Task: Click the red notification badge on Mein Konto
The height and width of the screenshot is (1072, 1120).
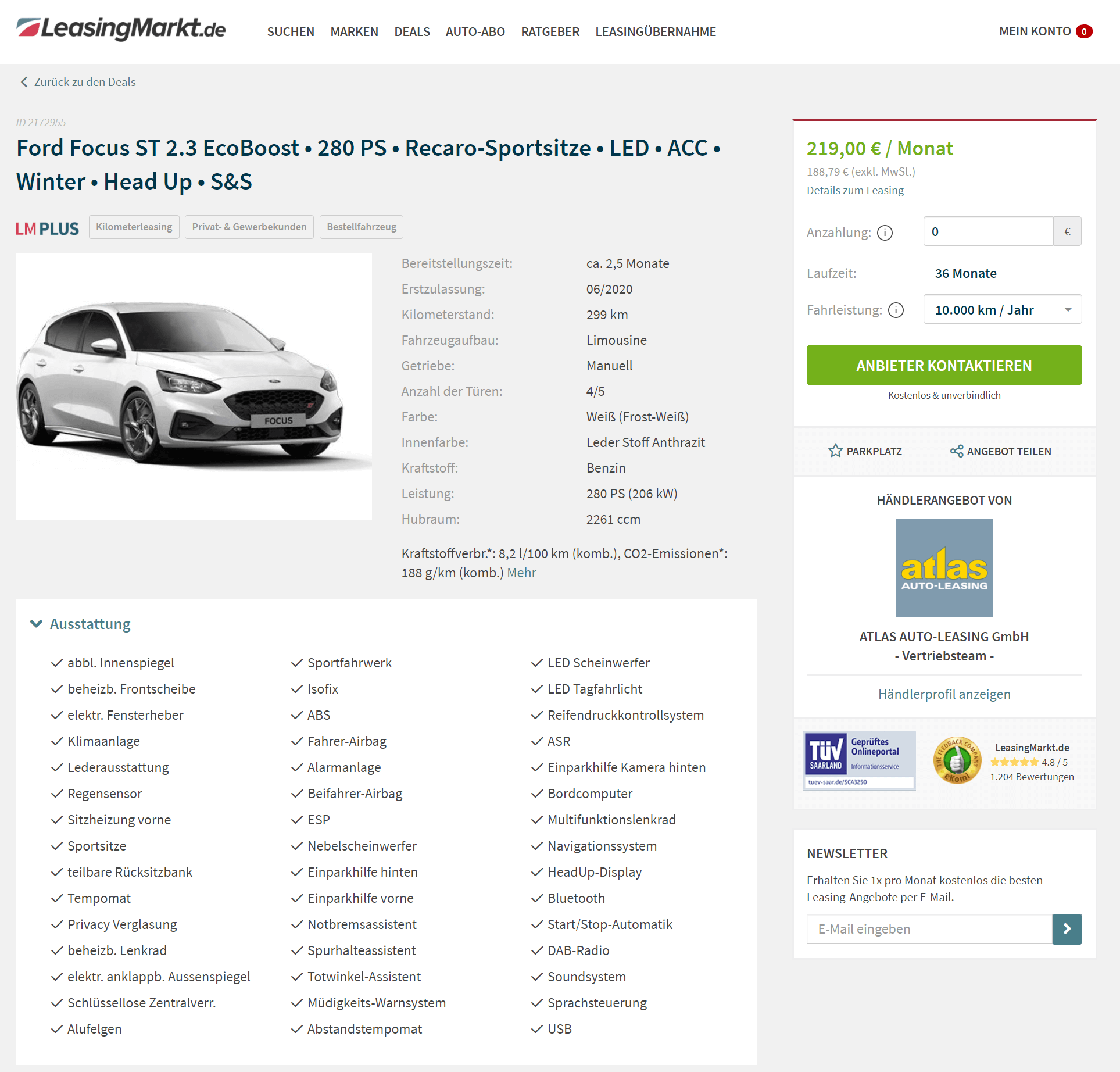Action: (1084, 31)
